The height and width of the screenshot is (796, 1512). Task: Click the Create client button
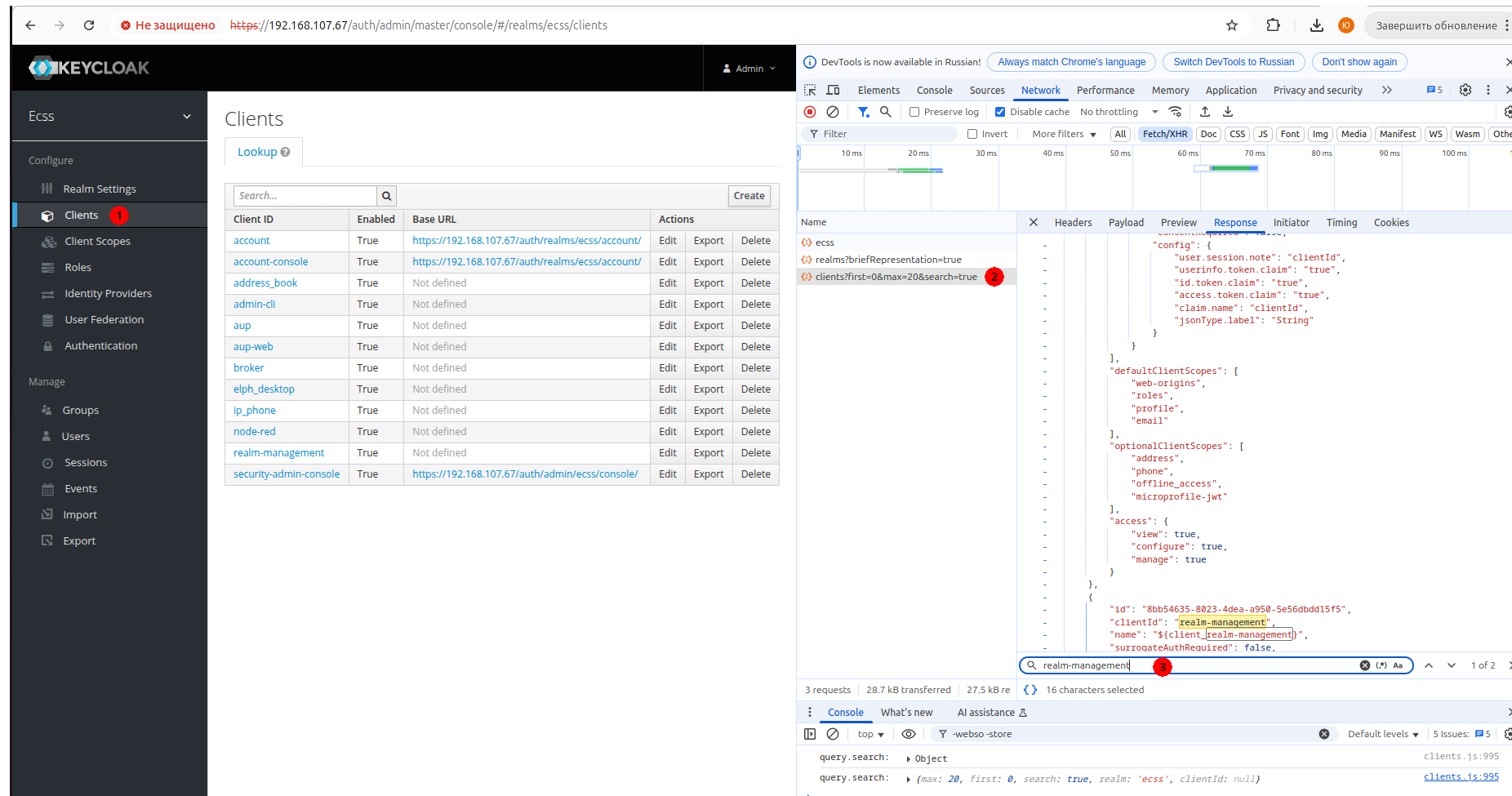[749, 196]
